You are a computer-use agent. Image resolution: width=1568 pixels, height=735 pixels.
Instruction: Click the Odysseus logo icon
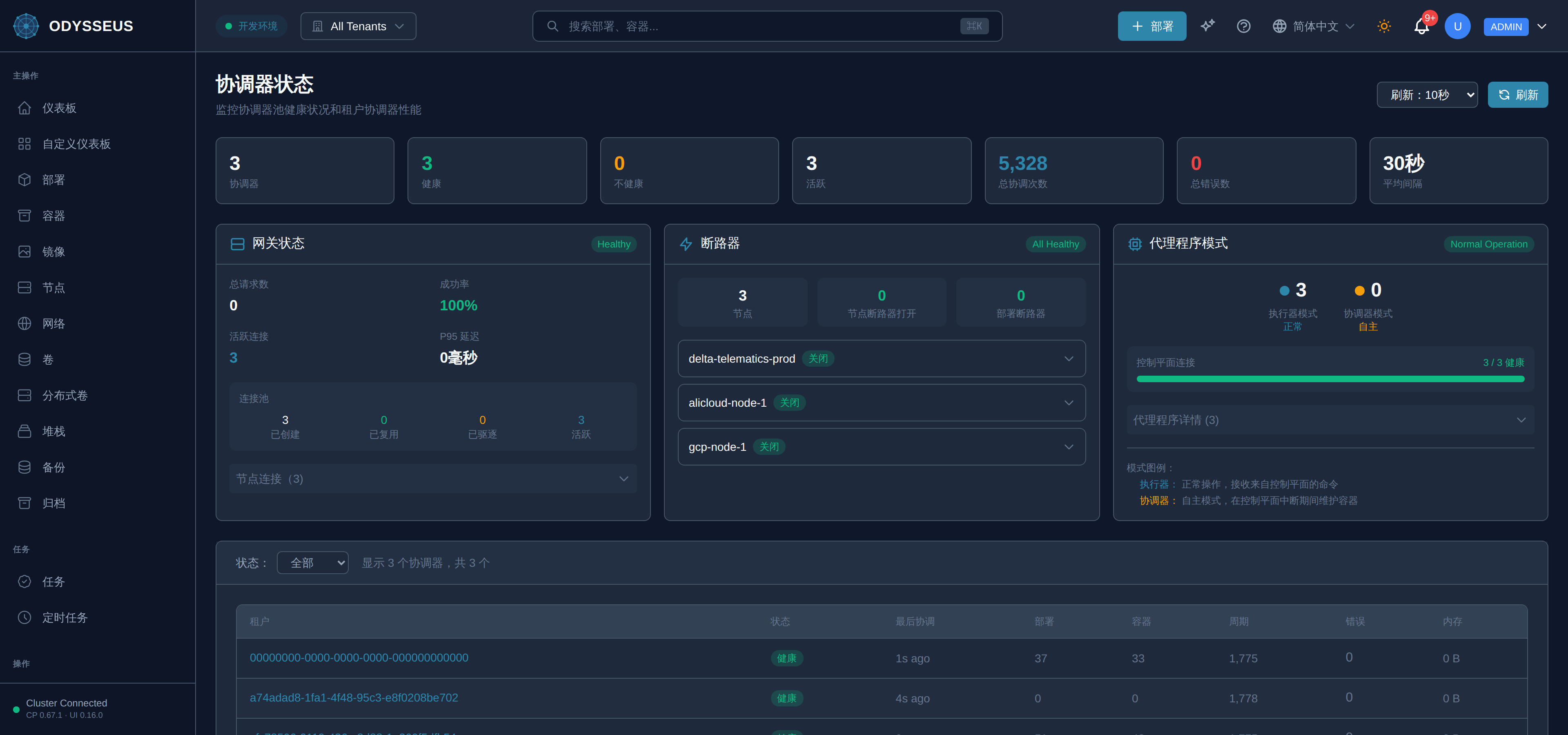point(26,26)
